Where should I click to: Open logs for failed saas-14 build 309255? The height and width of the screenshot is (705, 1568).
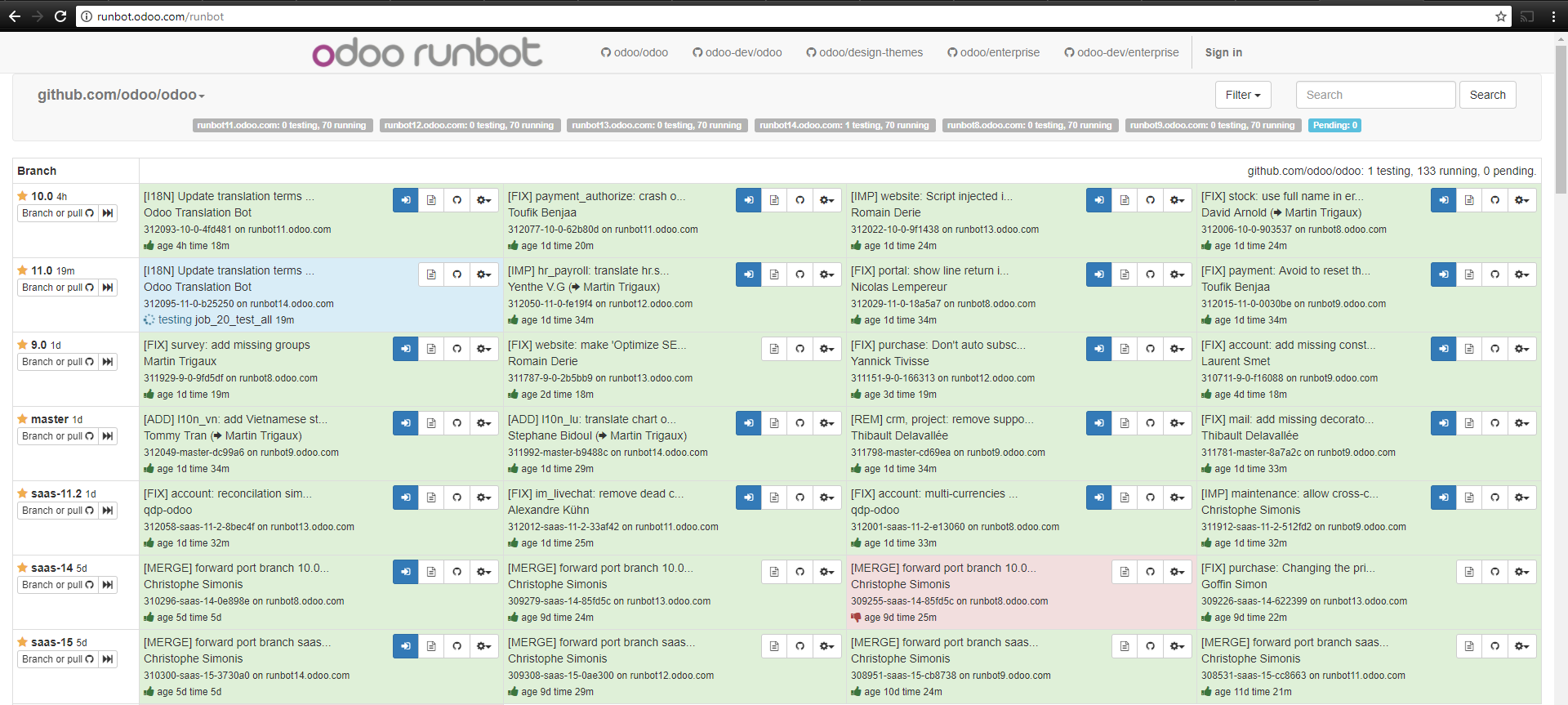(1125, 572)
